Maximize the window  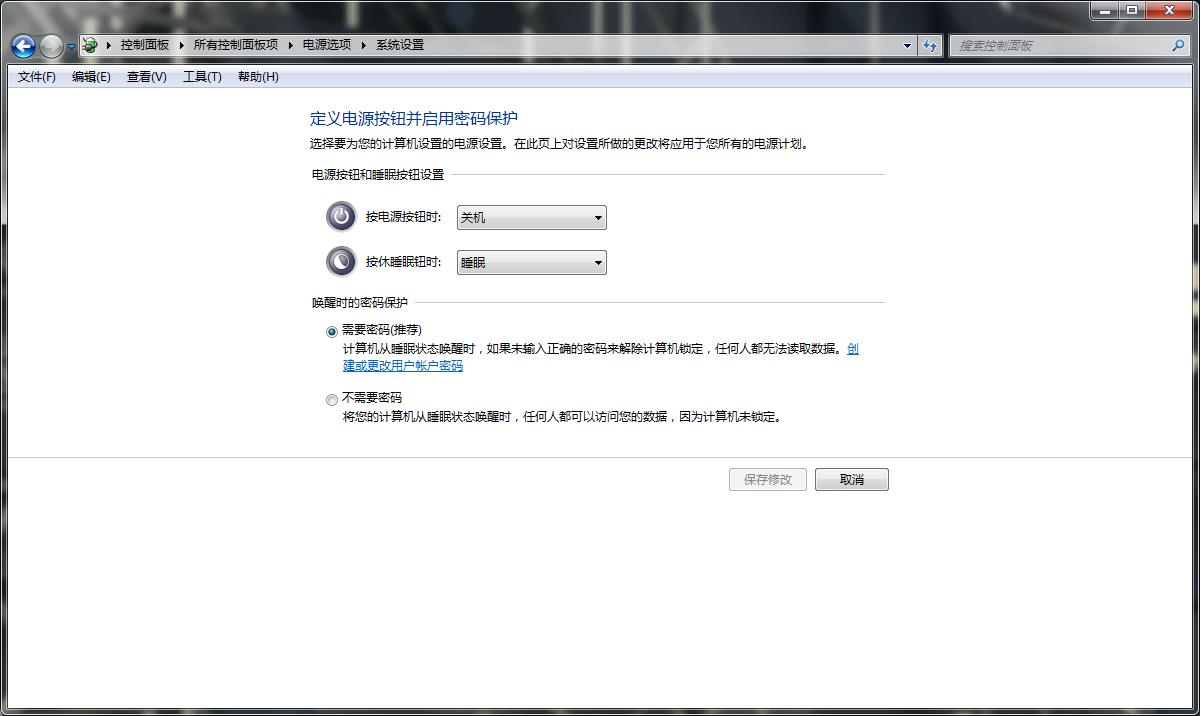[1131, 10]
